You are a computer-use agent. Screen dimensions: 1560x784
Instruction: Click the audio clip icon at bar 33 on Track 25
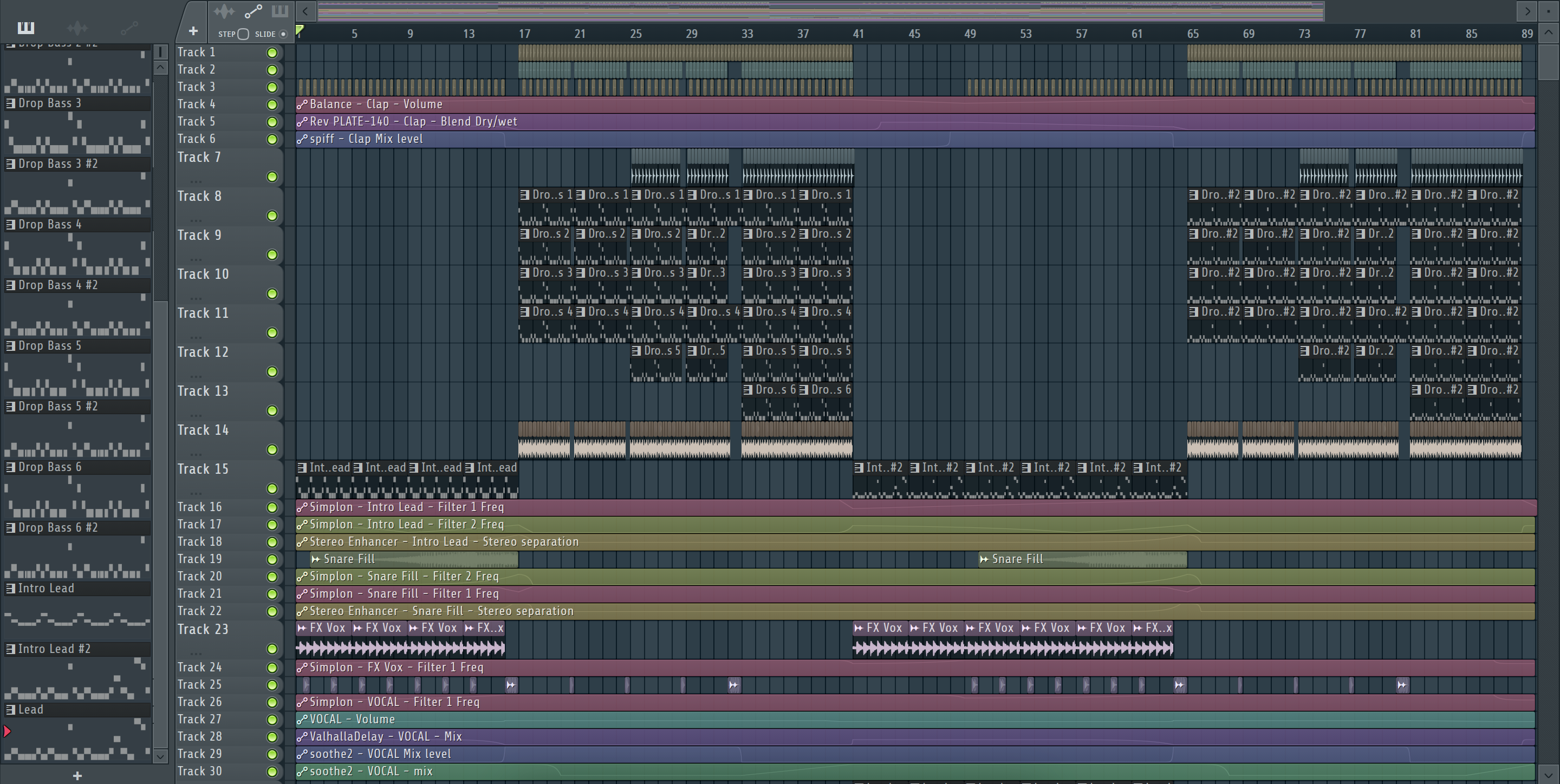(734, 685)
